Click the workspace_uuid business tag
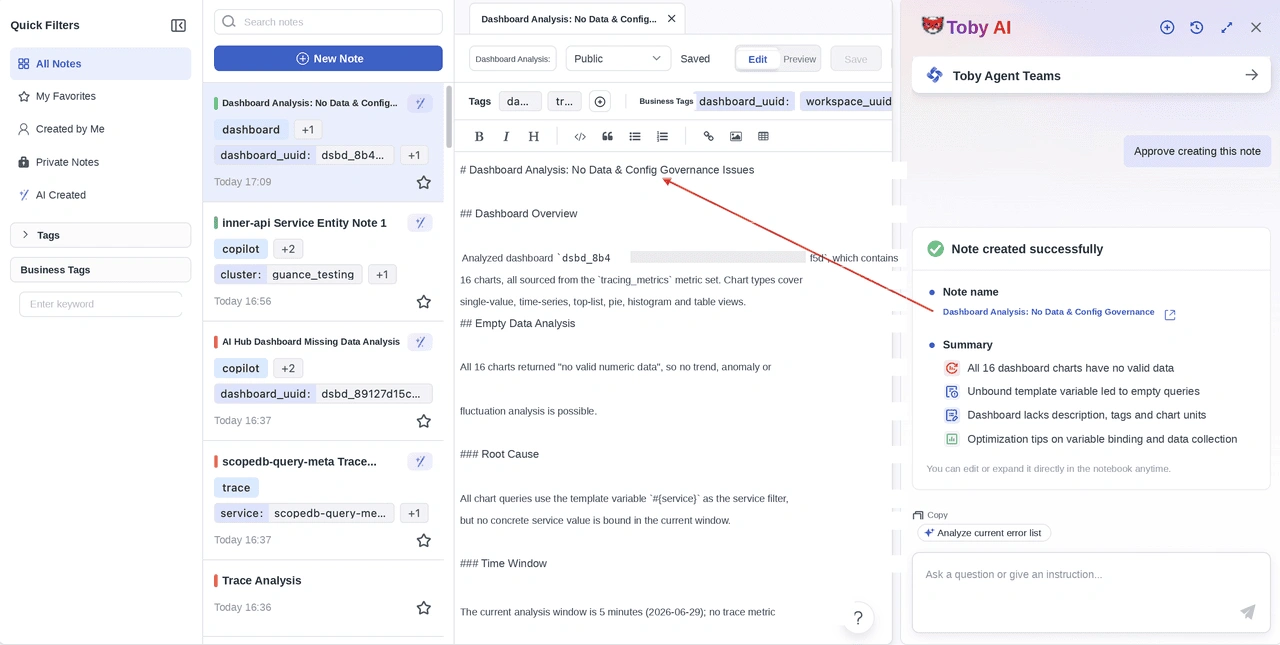Screen dimensions: 1280x645 [x=848, y=101]
